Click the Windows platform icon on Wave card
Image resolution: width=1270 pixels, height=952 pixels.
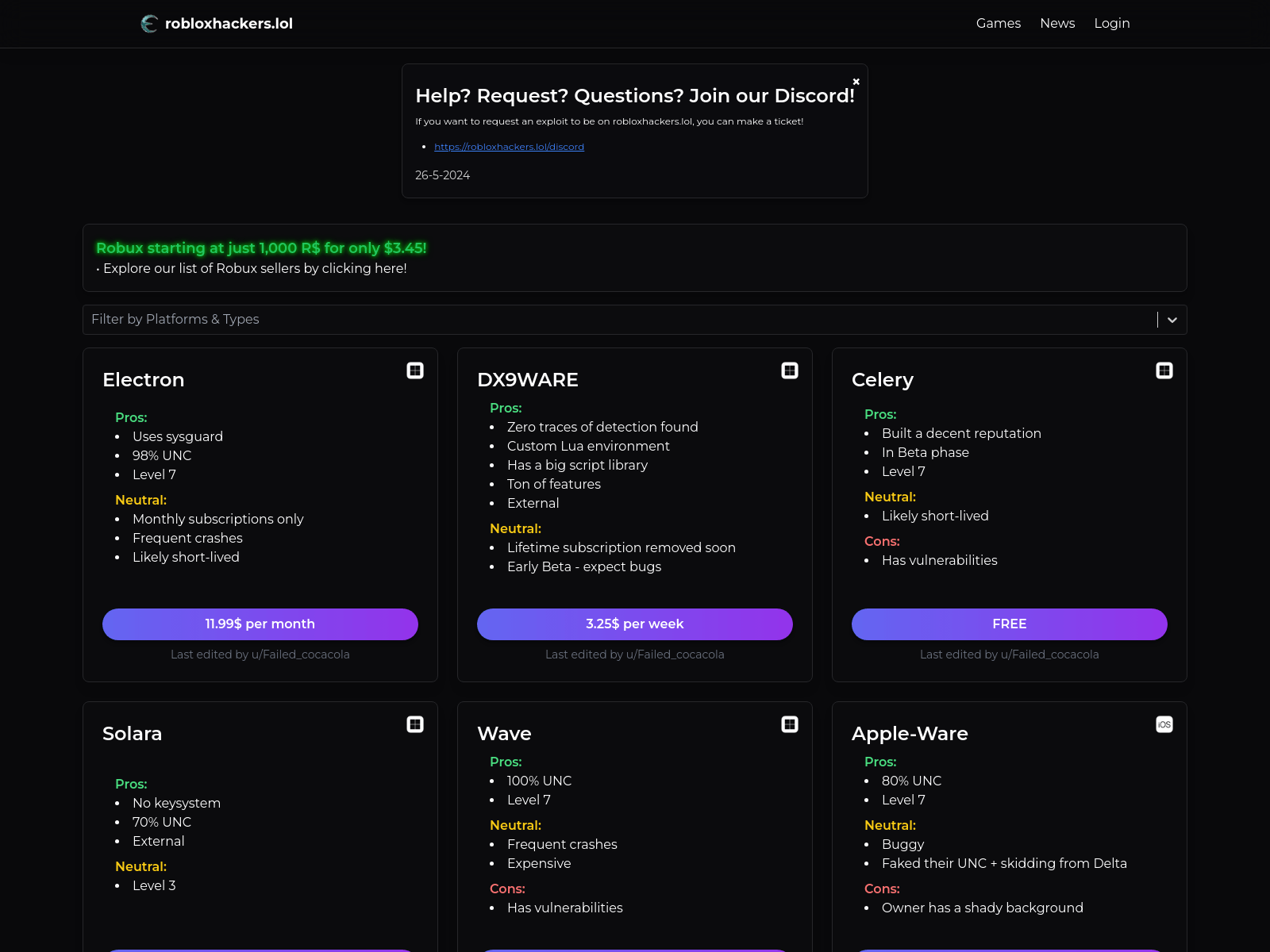point(790,724)
